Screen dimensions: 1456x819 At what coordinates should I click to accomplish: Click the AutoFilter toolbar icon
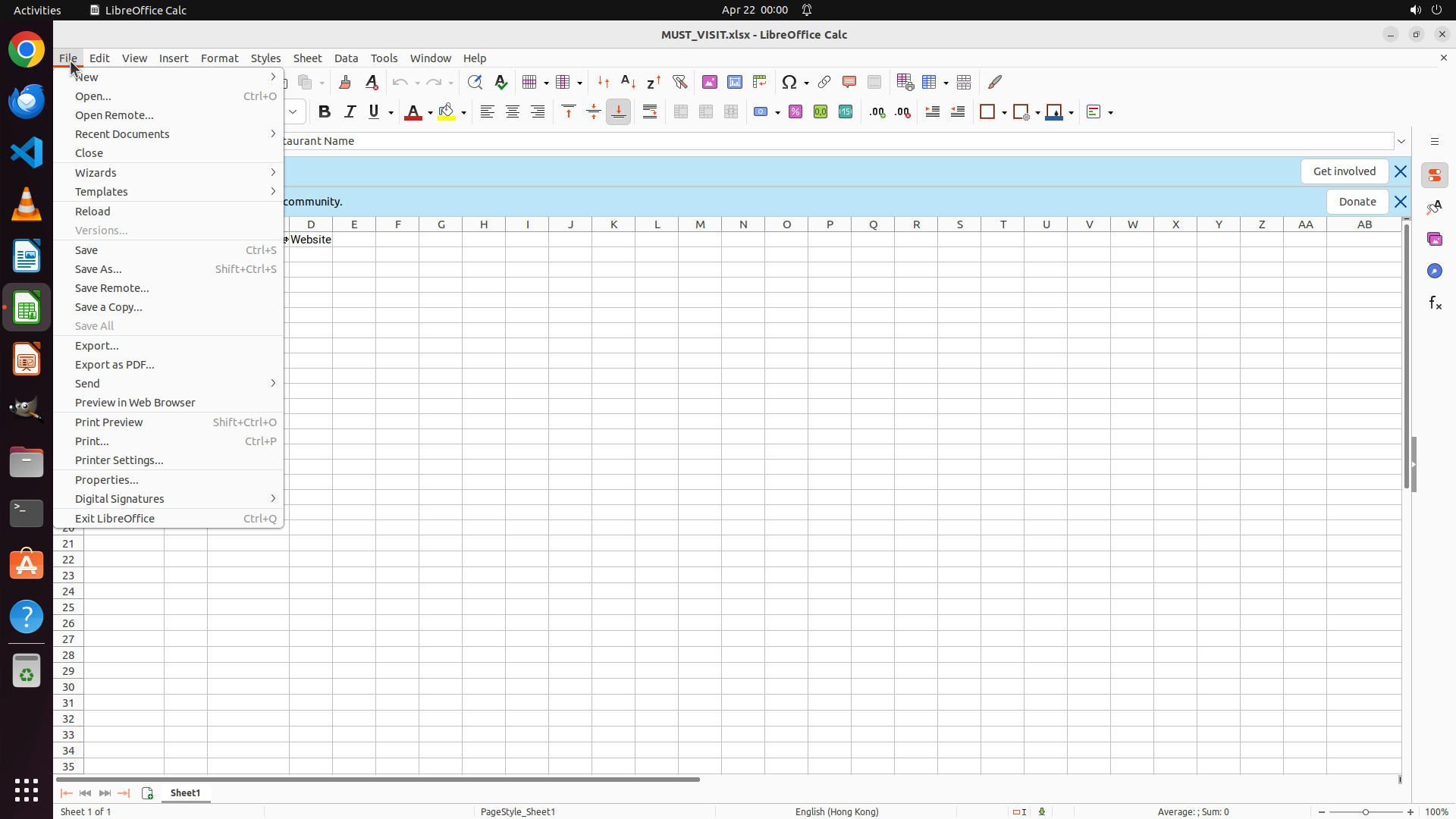pyautogui.click(x=679, y=82)
